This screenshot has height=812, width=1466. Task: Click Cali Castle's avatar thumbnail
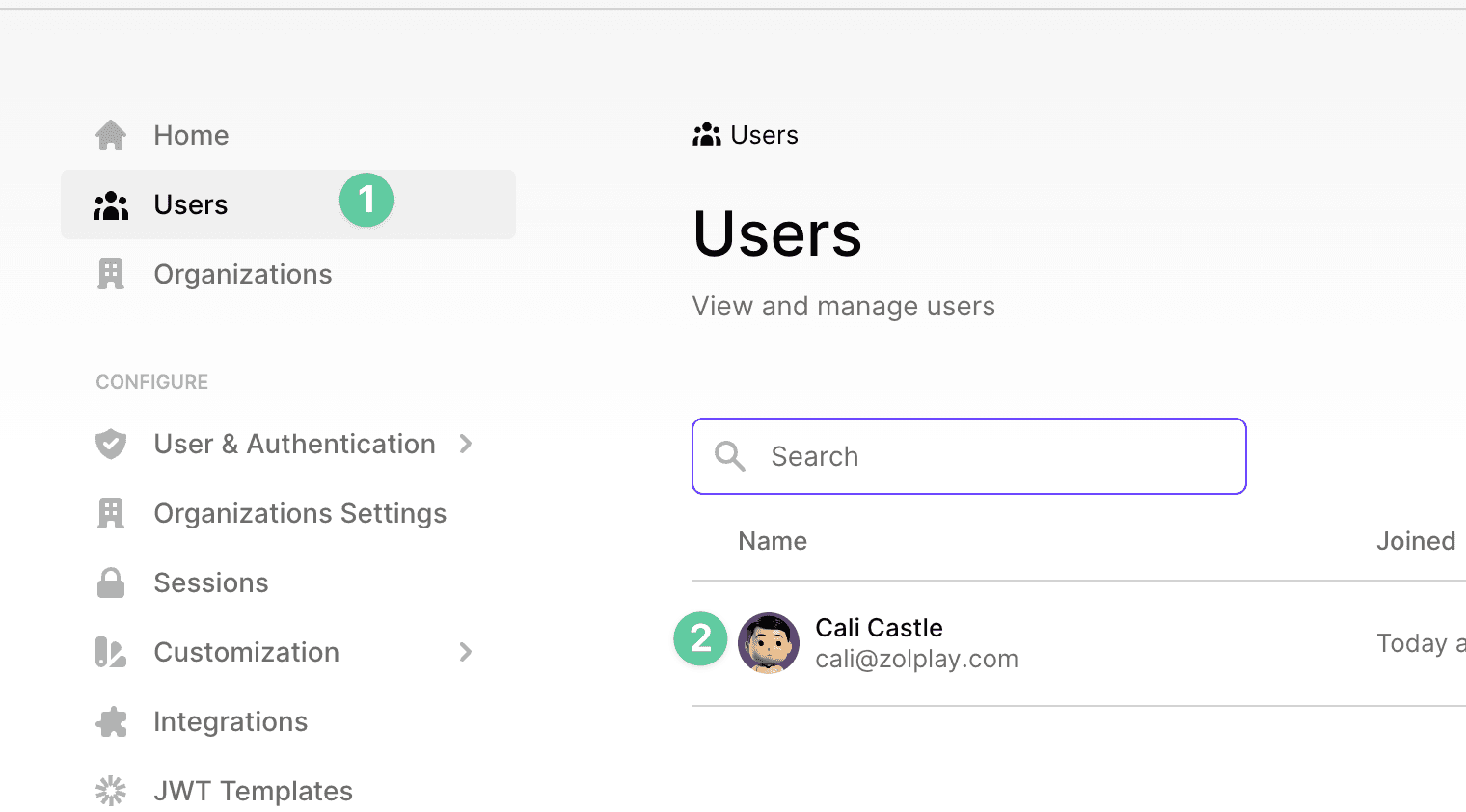(x=769, y=643)
